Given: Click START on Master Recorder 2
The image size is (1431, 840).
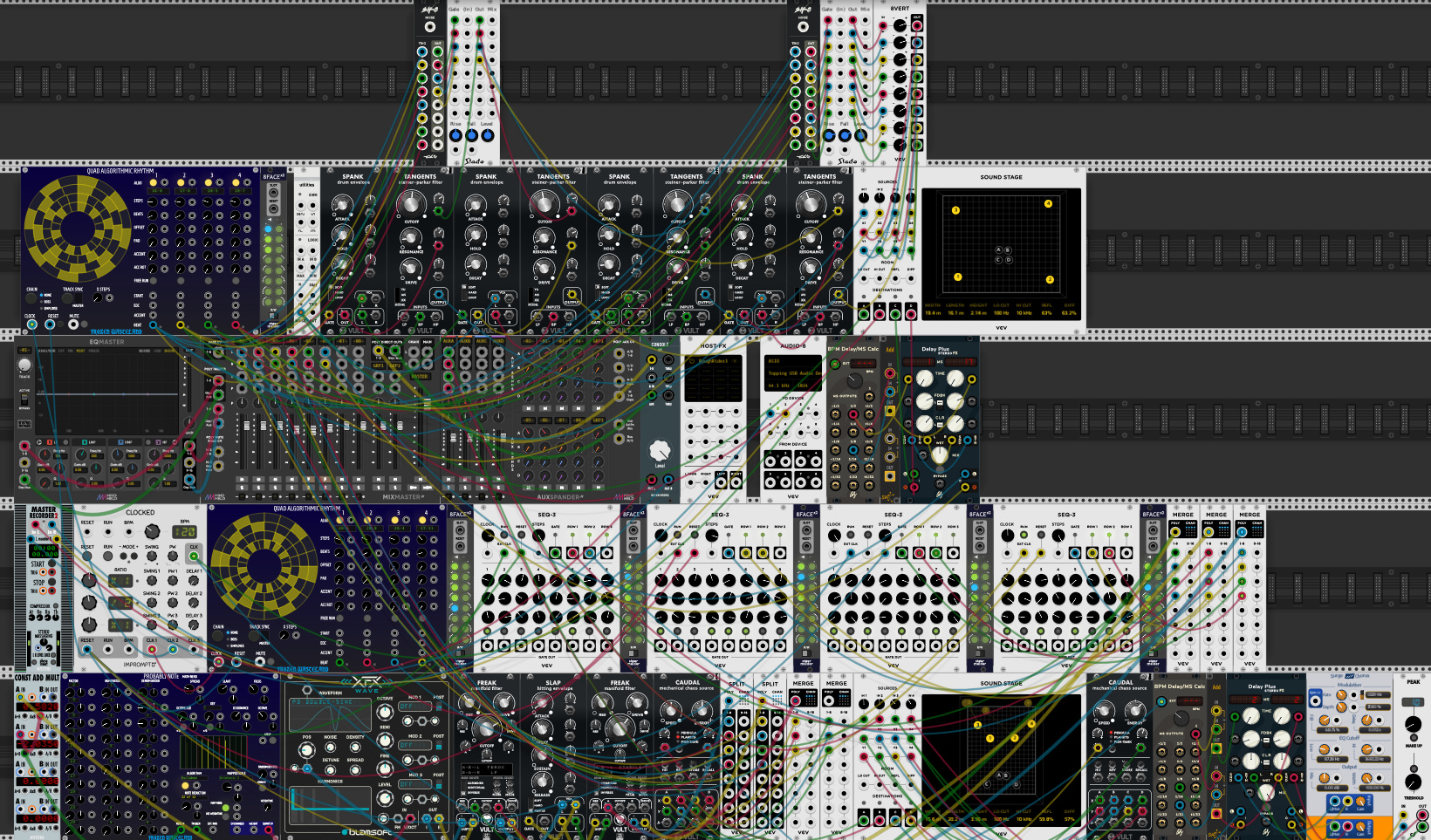Looking at the screenshot, I should (x=51, y=563).
